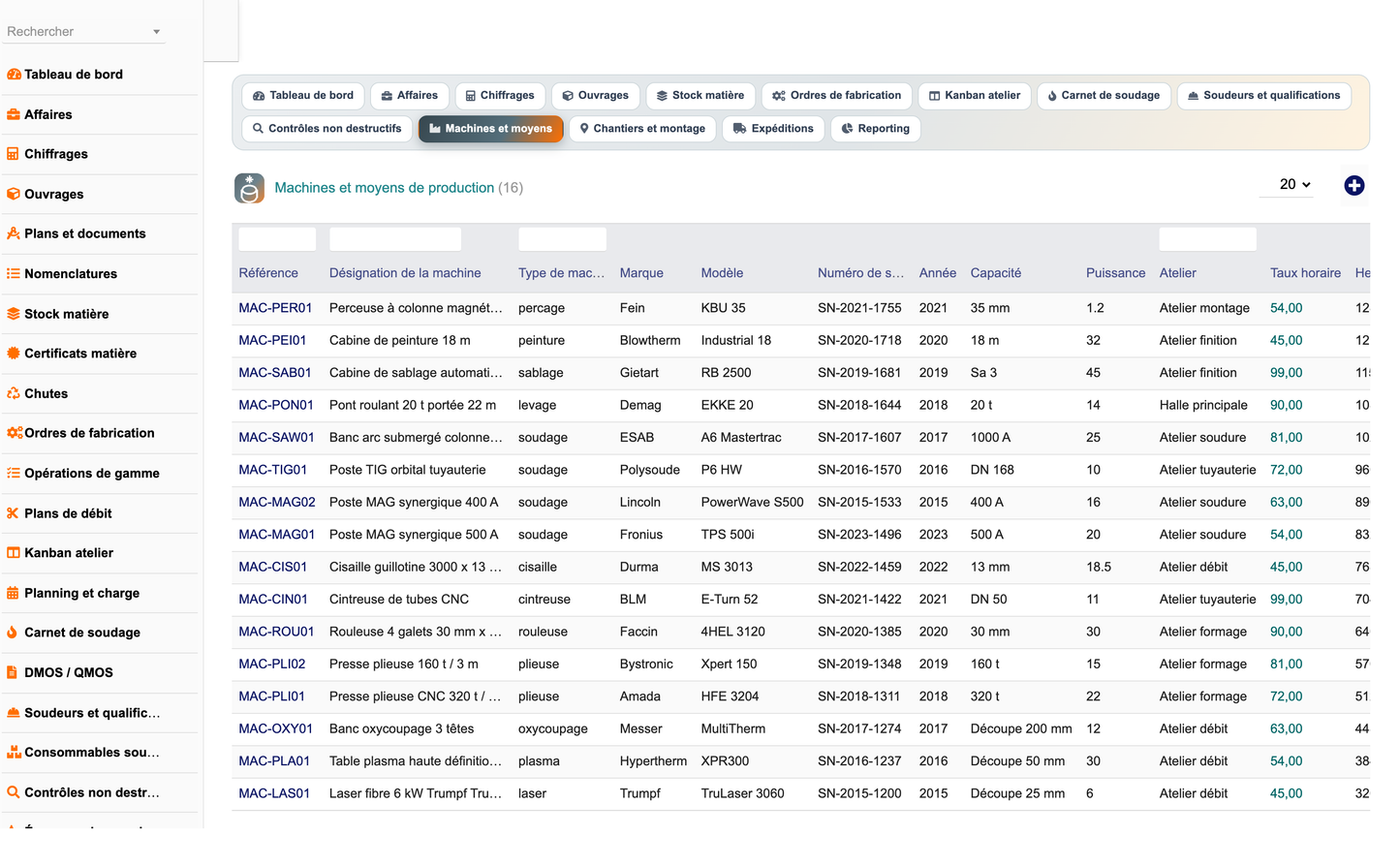The image size is (1400, 866).
Task: Click the Certificats matière sidebar icon
Action: [14, 354]
